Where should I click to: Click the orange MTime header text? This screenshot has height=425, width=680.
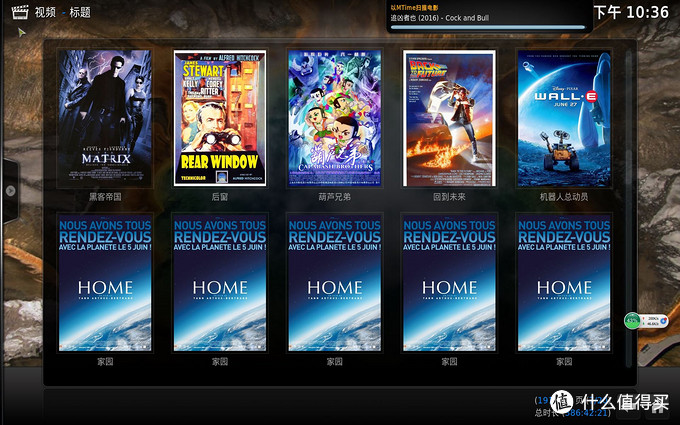[414, 7]
